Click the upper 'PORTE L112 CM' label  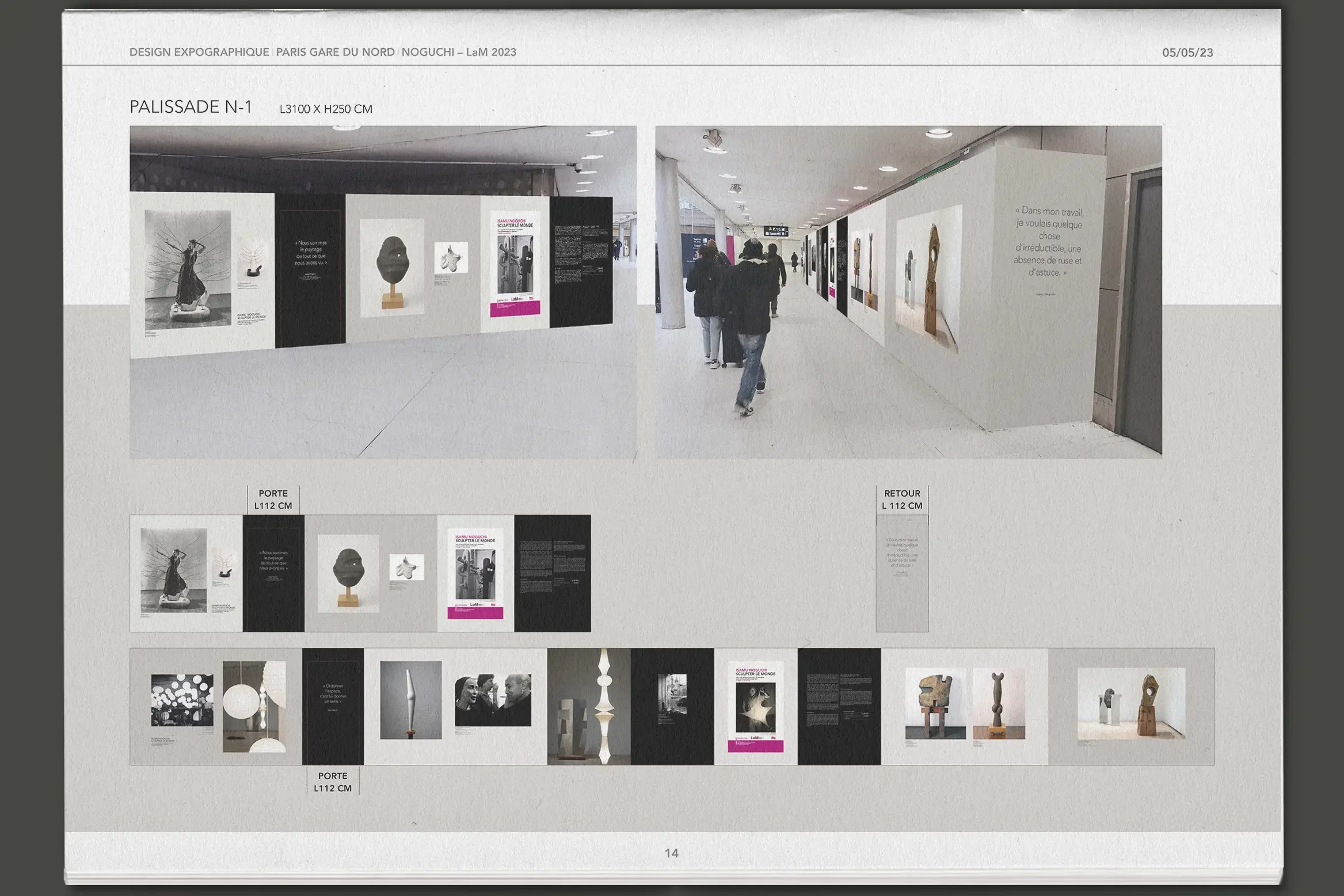(x=273, y=500)
